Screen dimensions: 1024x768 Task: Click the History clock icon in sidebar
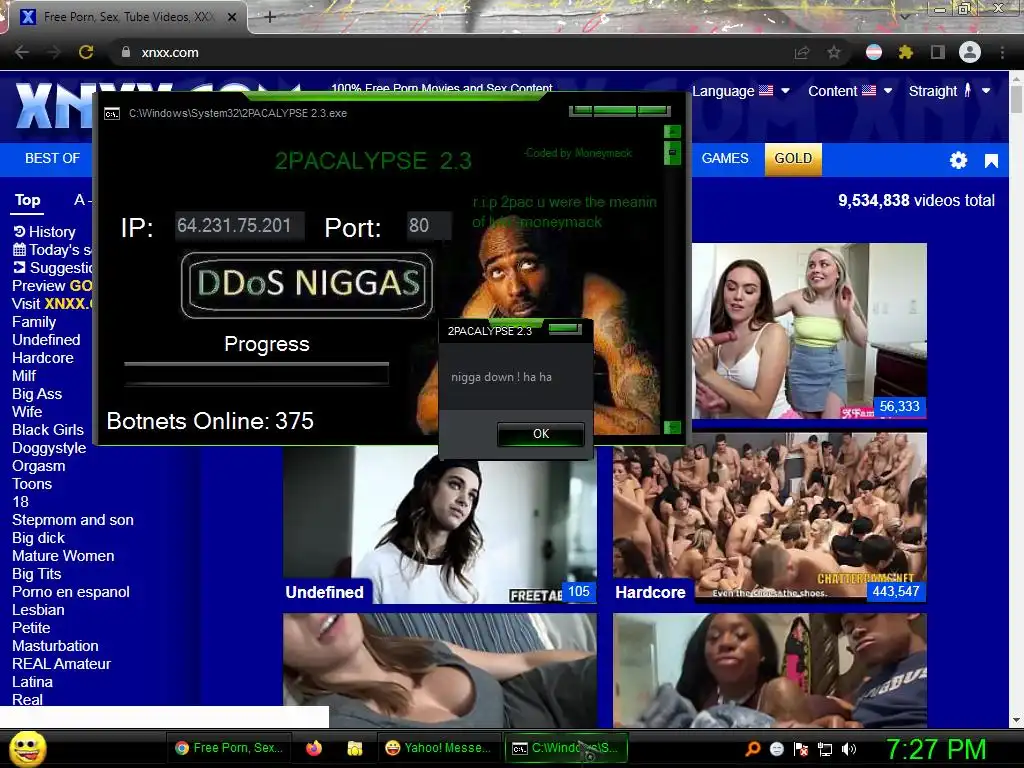19,231
